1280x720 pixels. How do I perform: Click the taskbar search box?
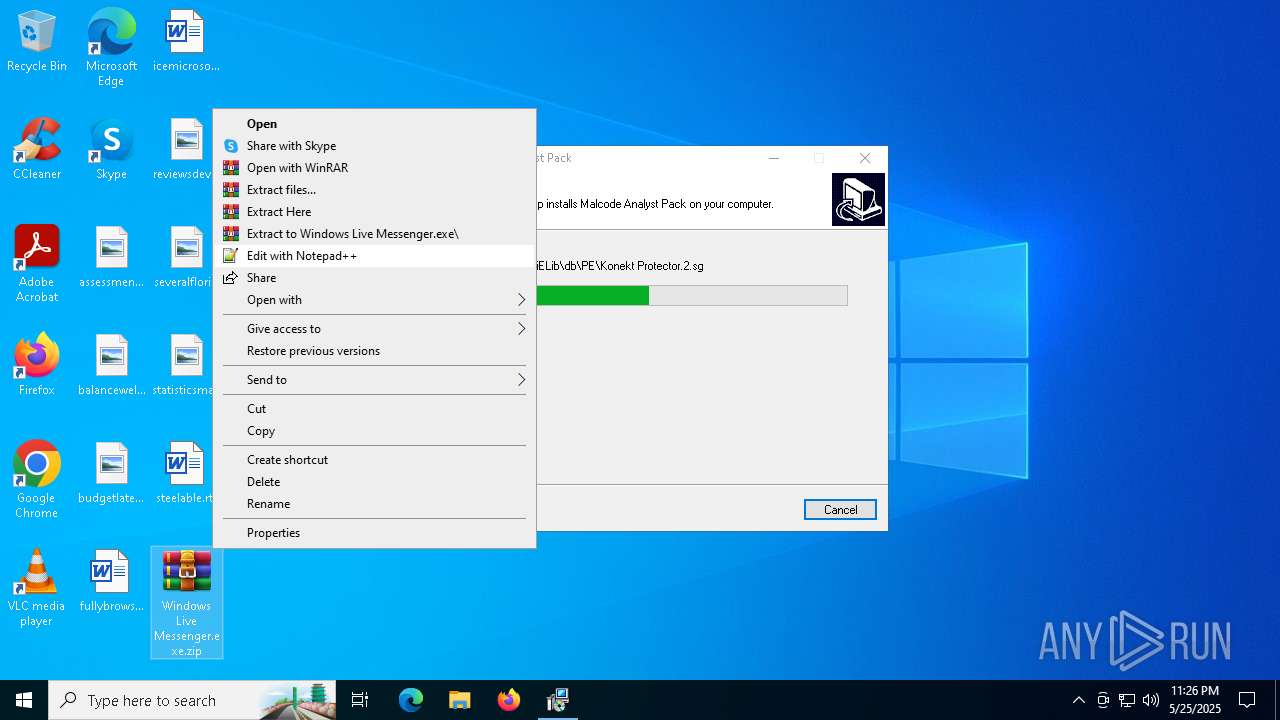click(x=192, y=700)
